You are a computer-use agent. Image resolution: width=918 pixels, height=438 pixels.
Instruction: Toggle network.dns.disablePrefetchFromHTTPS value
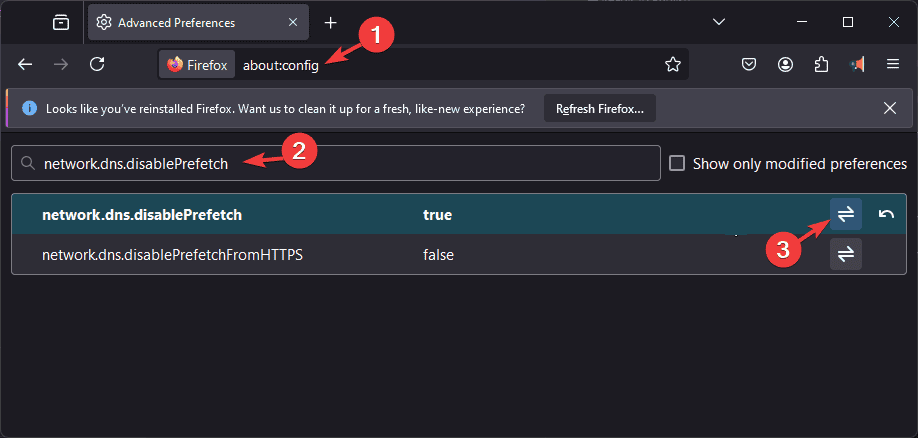click(x=845, y=254)
